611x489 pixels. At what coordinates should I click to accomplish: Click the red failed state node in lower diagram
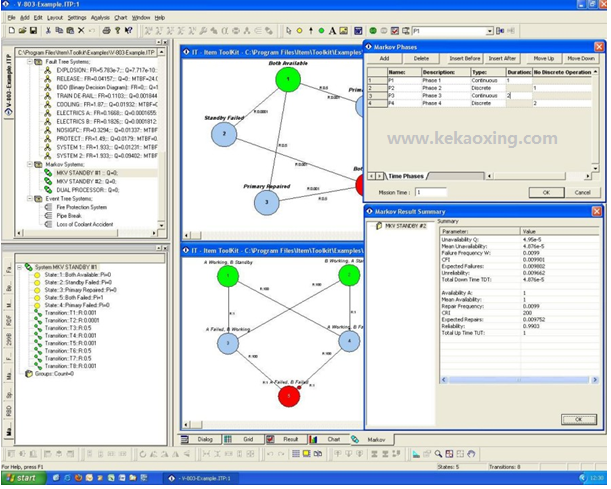click(x=290, y=397)
